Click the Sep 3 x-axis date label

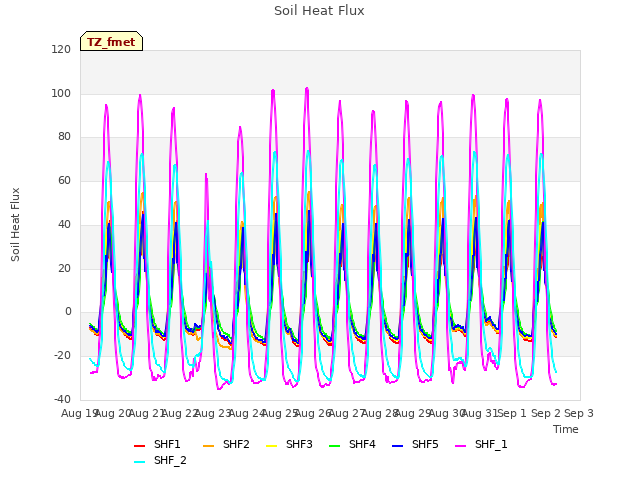coord(579,413)
